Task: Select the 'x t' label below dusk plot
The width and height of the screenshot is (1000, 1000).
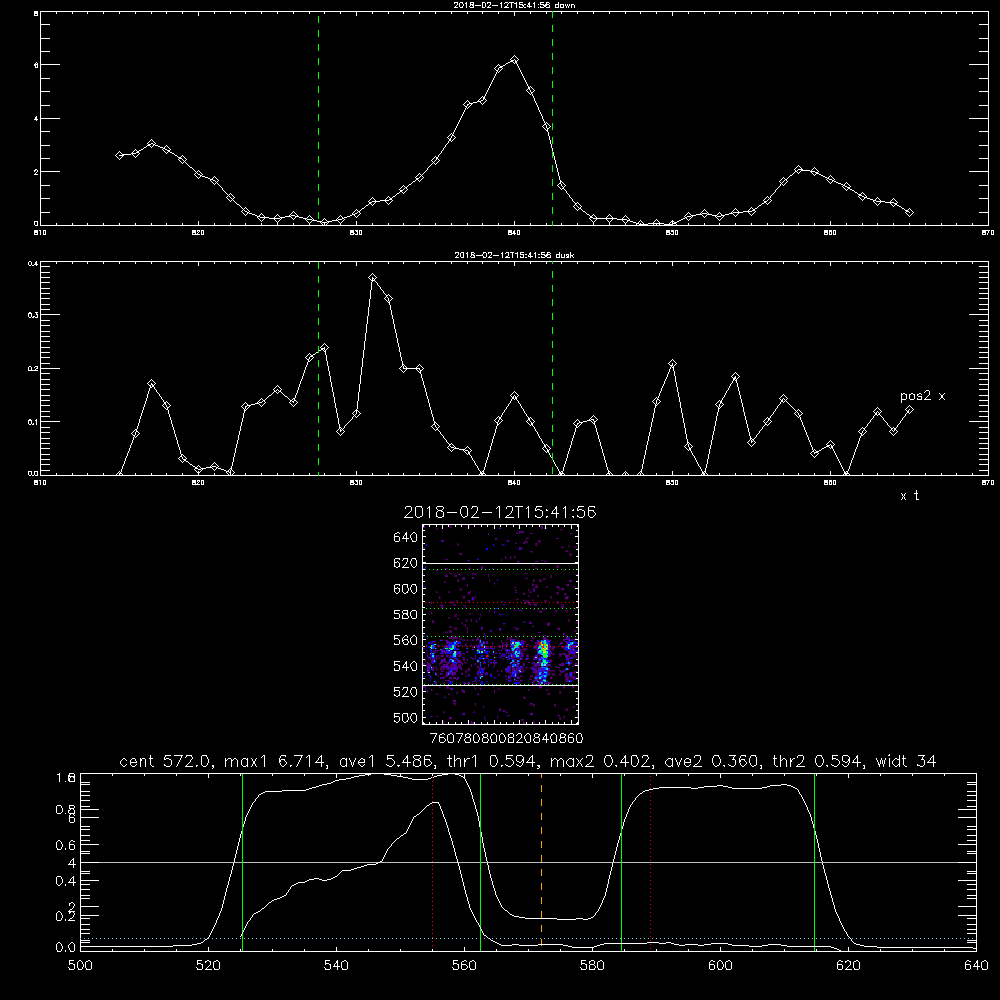Action: tap(909, 496)
